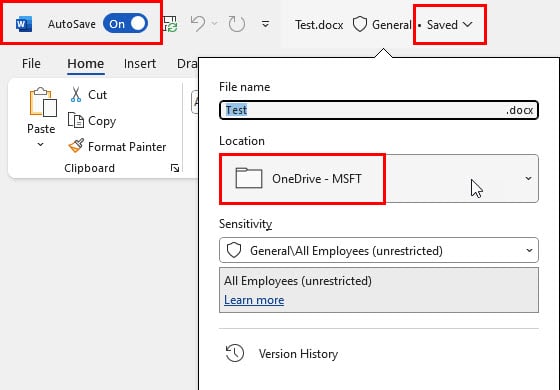Click the Format Painter label
Image resolution: width=560 pixels, height=390 pixels.
[x=127, y=147]
